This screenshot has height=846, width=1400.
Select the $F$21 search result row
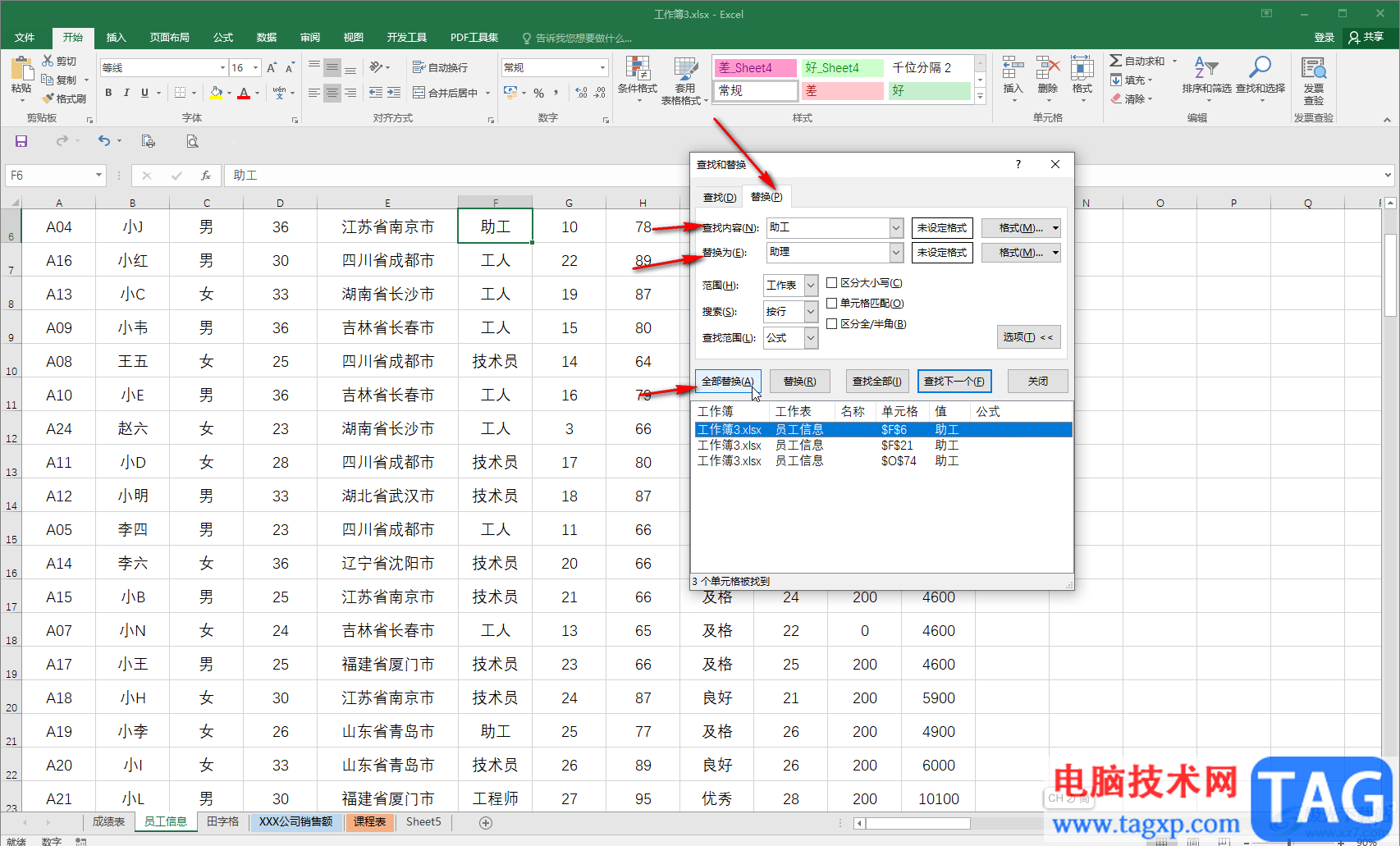(x=883, y=445)
